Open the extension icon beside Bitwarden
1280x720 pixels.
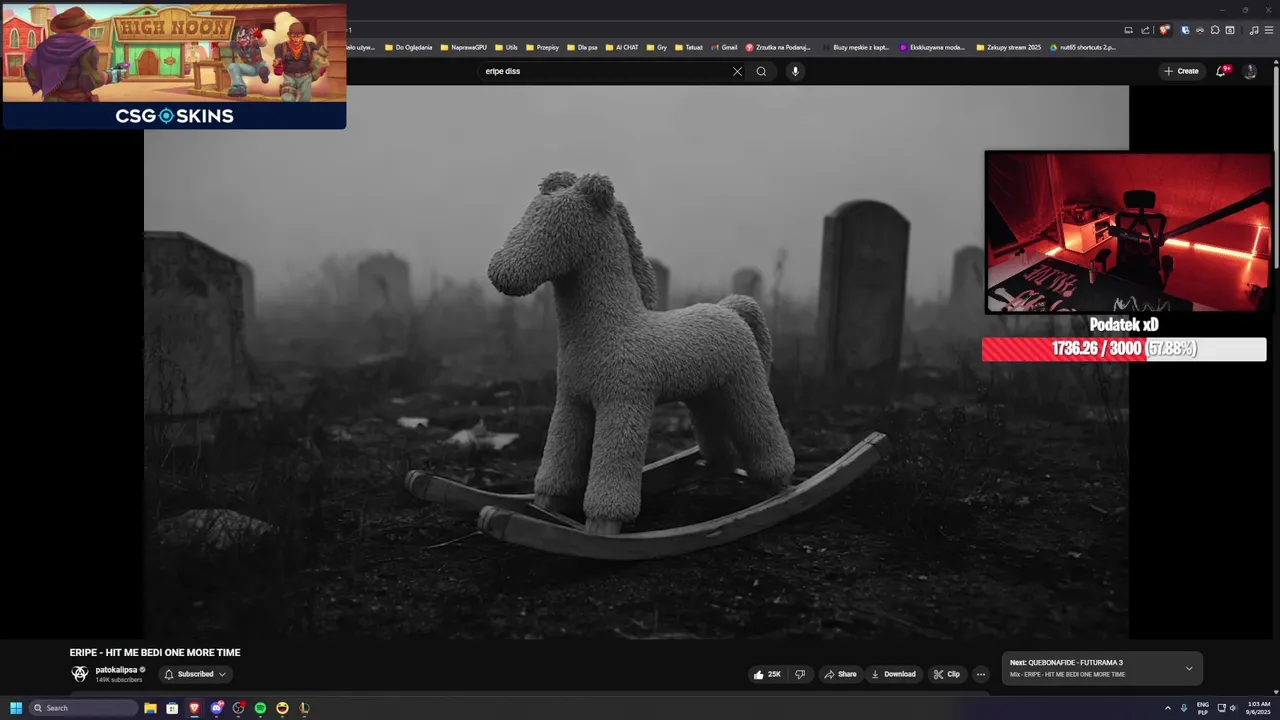1200,30
